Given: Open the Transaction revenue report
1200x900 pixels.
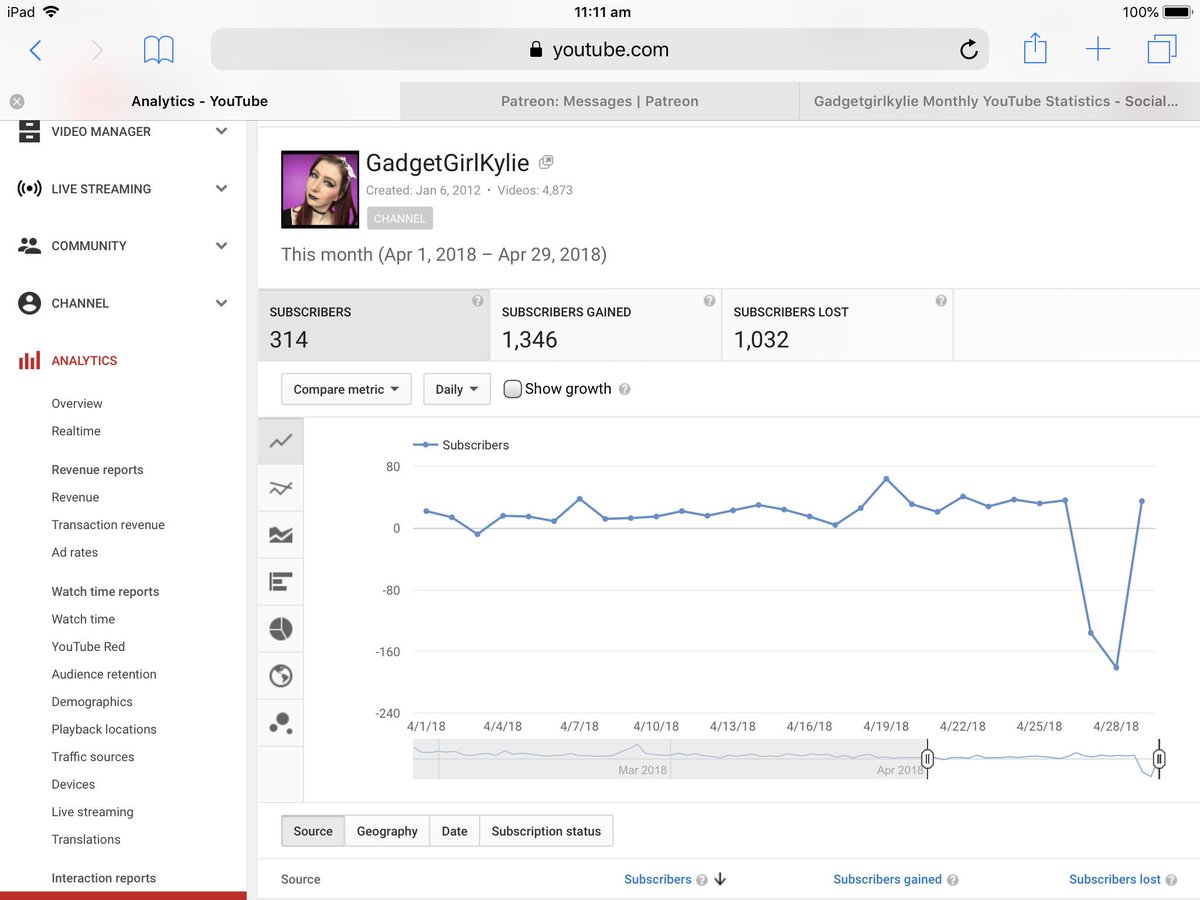Looking at the screenshot, I should (x=108, y=525).
